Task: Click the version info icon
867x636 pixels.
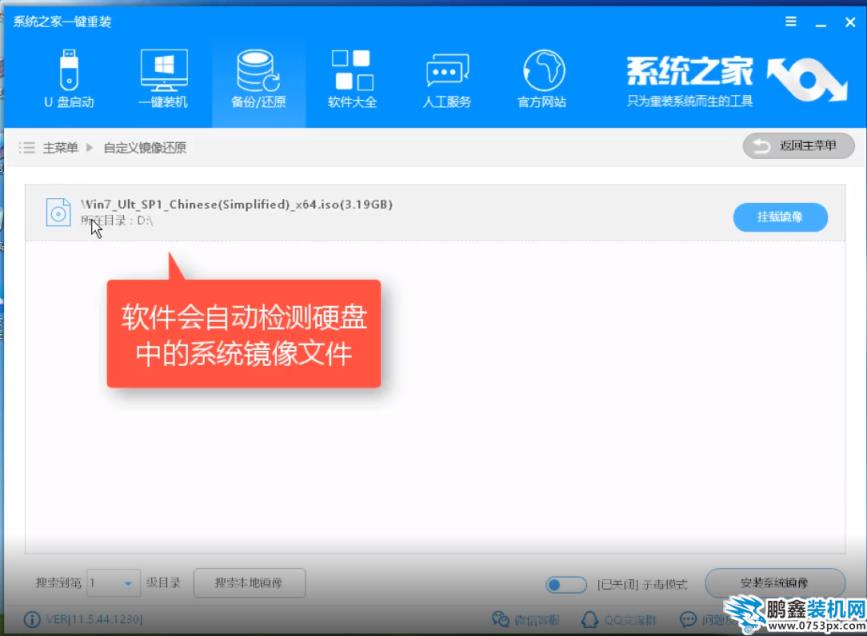Action: [x=32, y=619]
